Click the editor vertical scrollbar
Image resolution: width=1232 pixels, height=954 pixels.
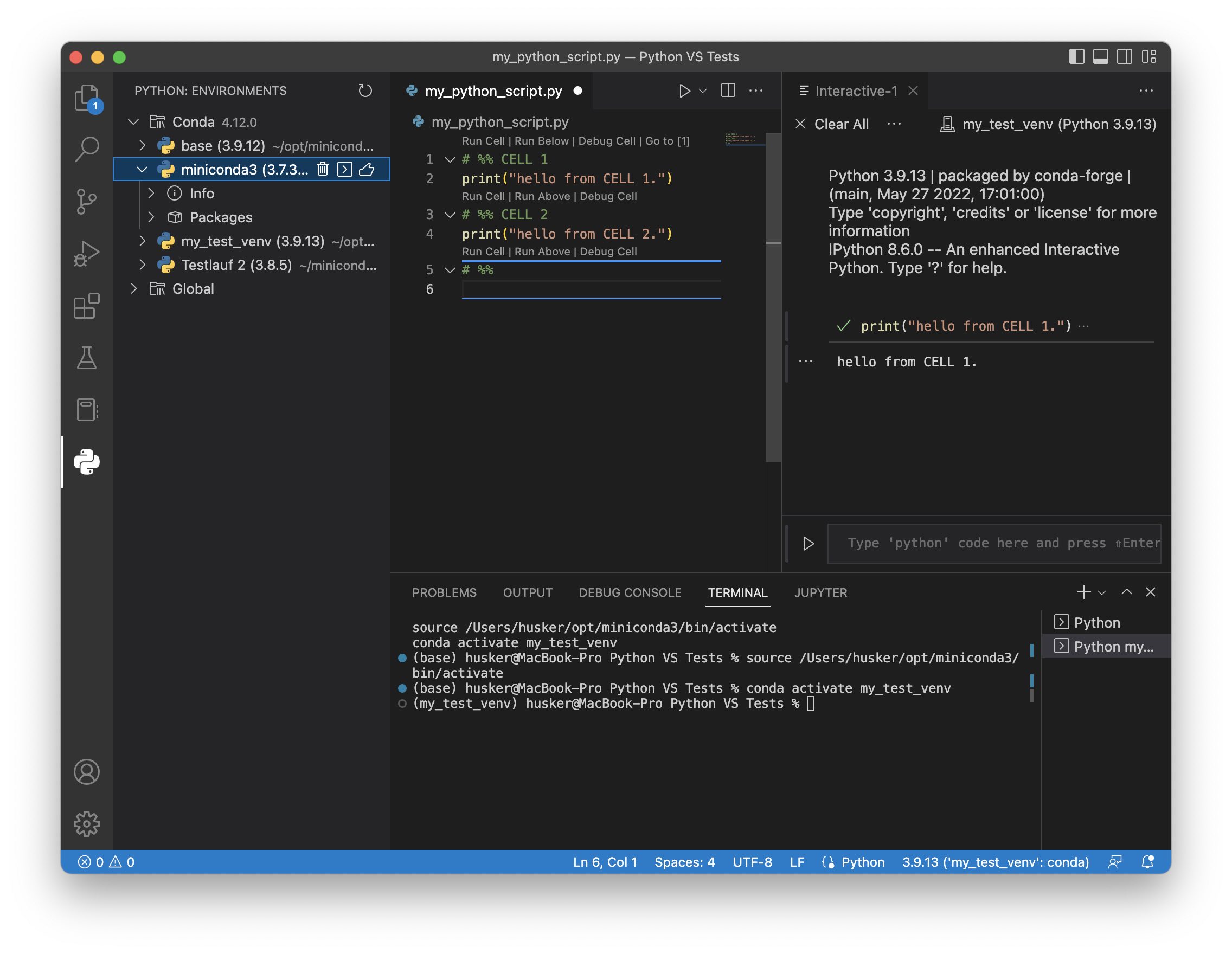[x=773, y=297]
